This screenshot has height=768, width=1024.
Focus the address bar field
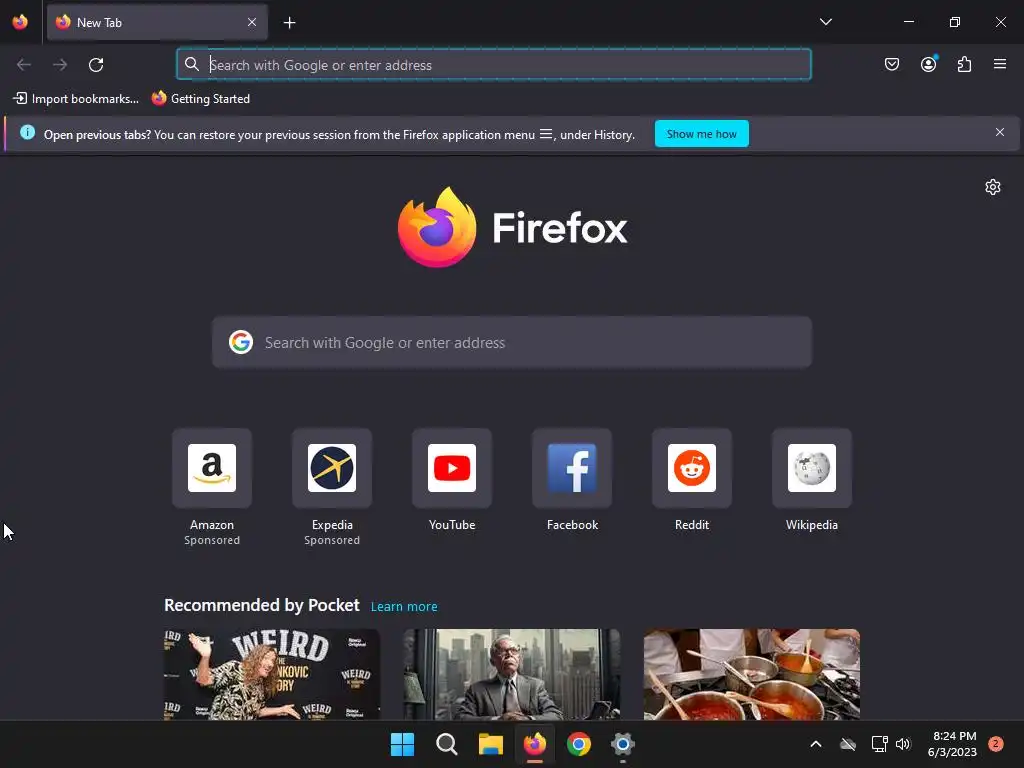(494, 65)
